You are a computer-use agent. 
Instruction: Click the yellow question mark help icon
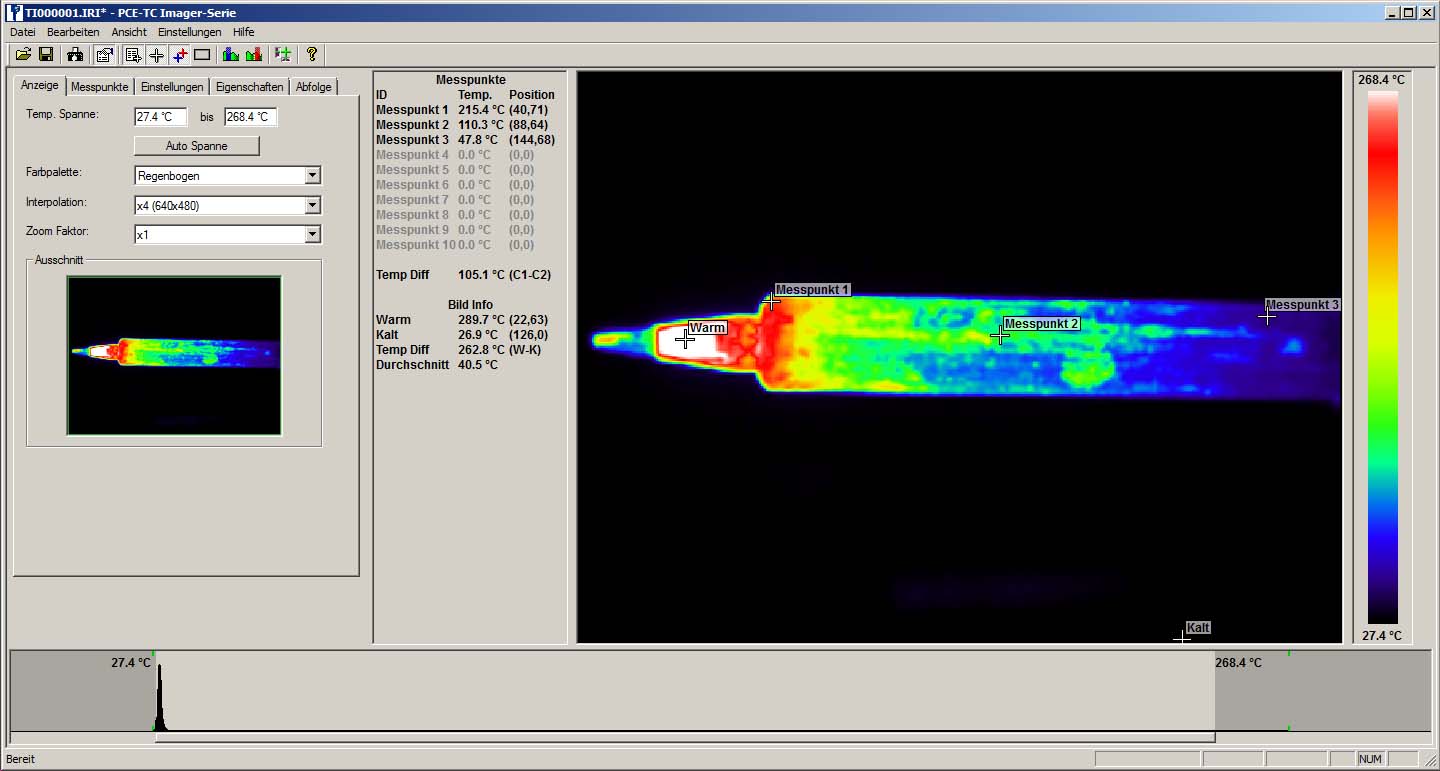pos(311,54)
